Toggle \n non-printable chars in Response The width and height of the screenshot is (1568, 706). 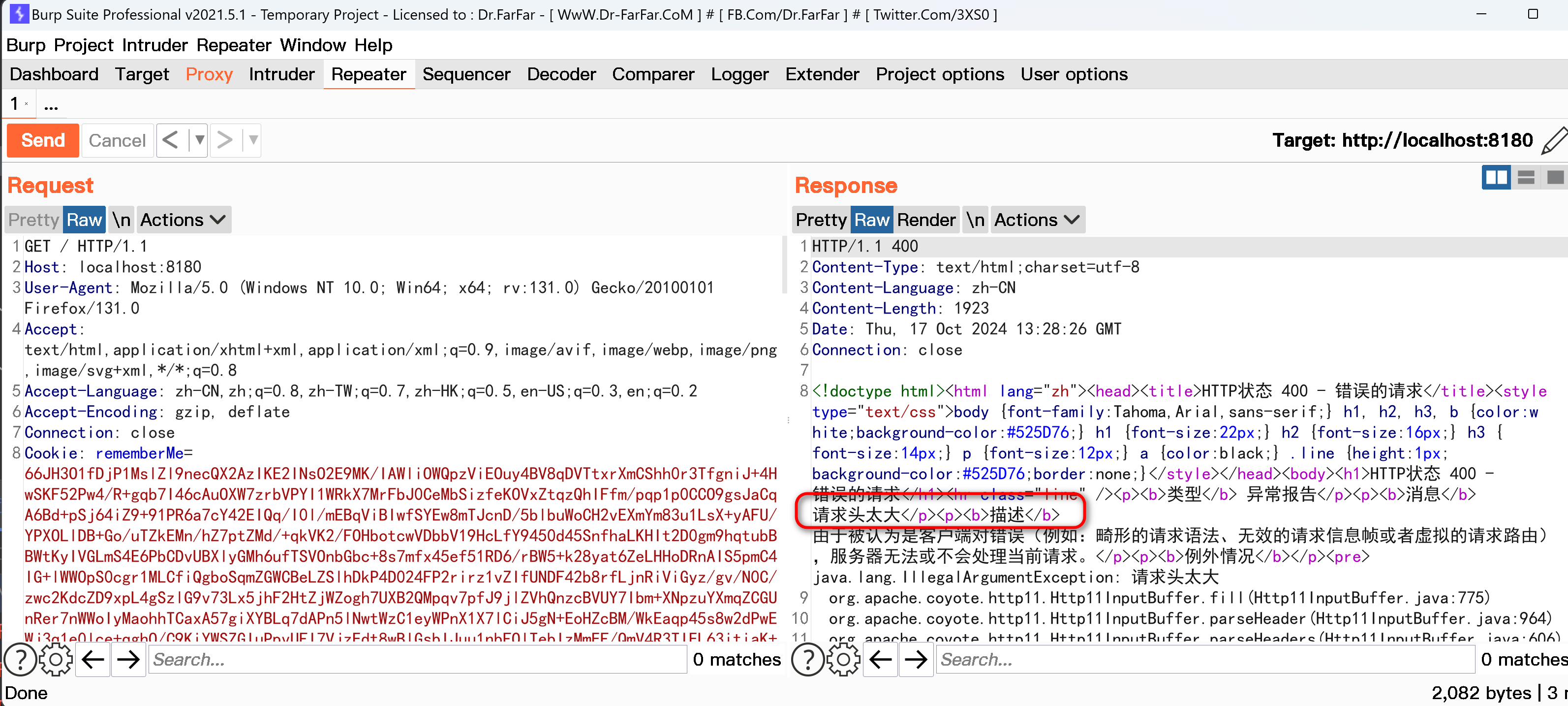point(975,220)
